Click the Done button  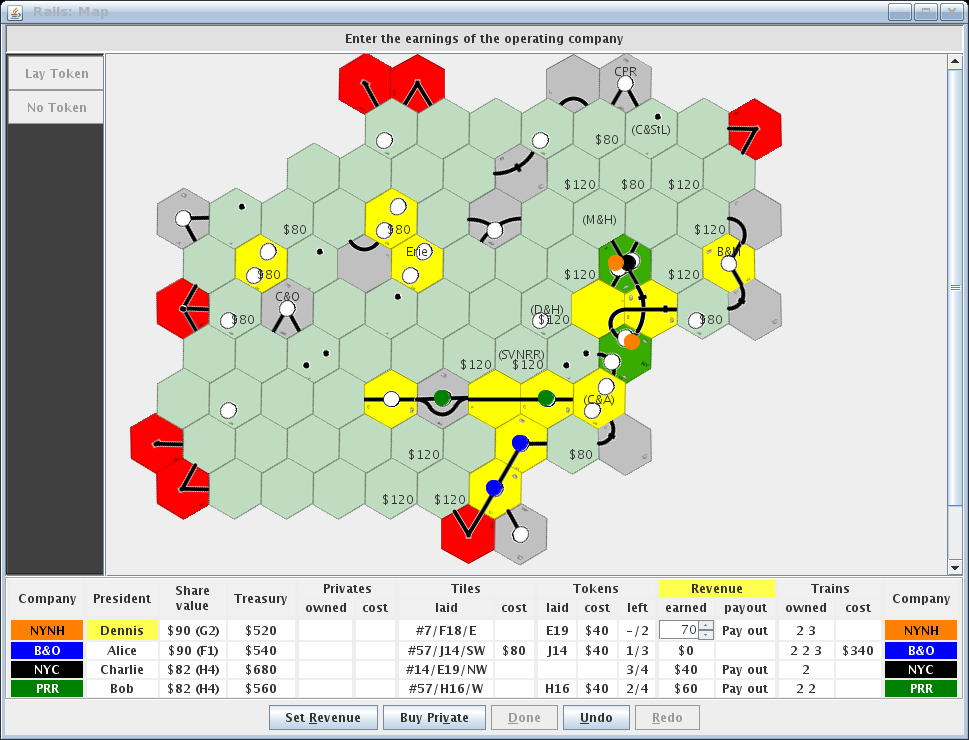[x=524, y=718]
